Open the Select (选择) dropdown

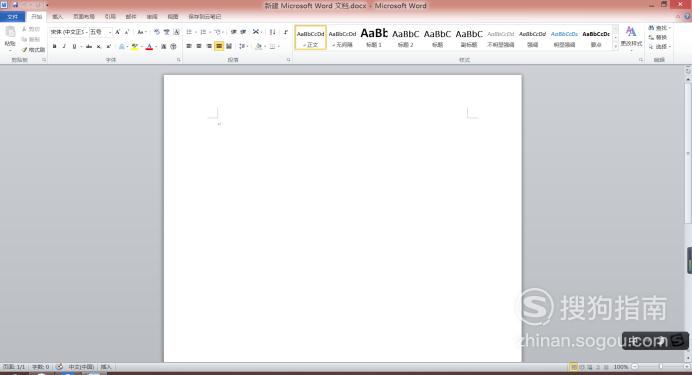pos(659,47)
